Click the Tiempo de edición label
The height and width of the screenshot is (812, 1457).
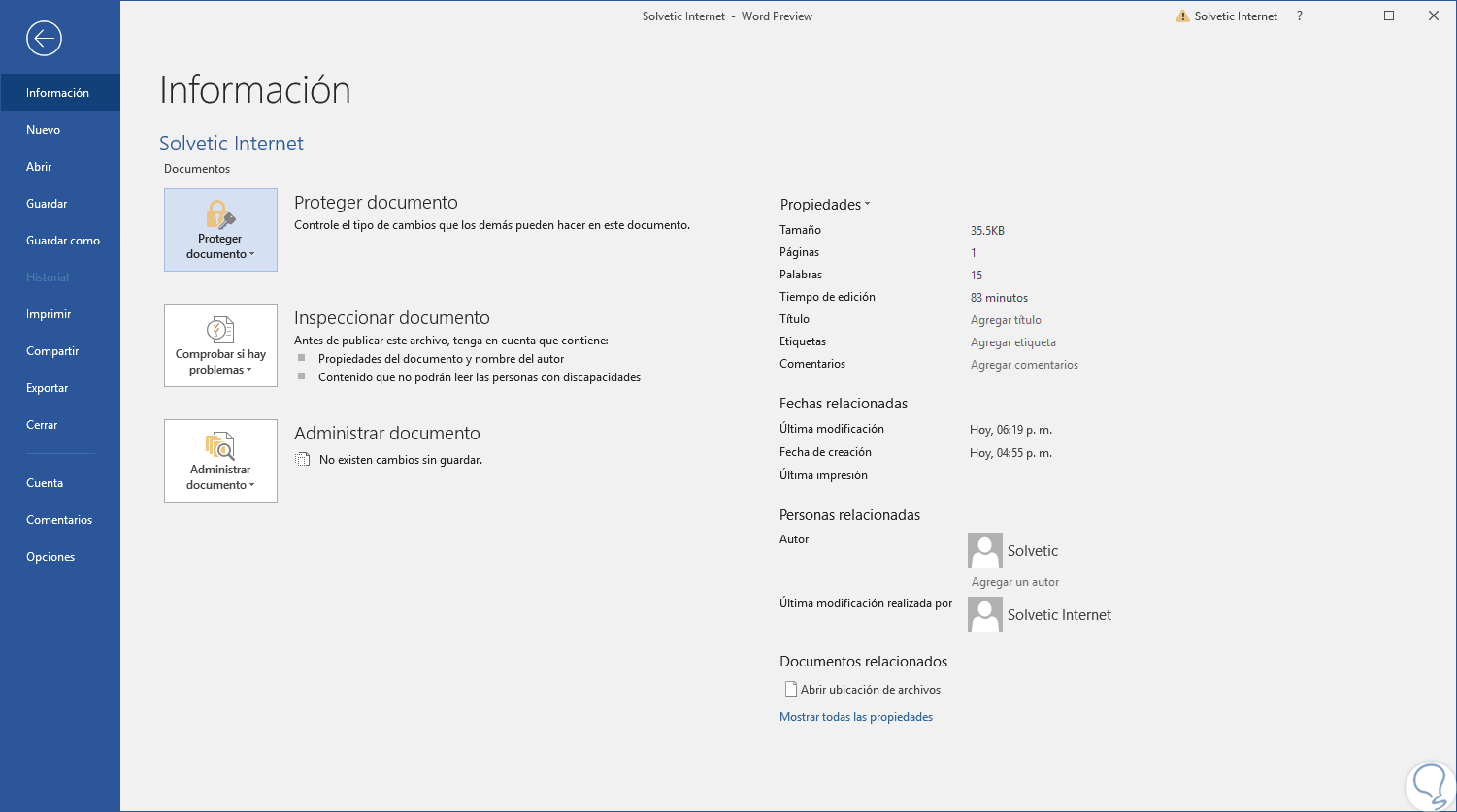click(x=828, y=297)
